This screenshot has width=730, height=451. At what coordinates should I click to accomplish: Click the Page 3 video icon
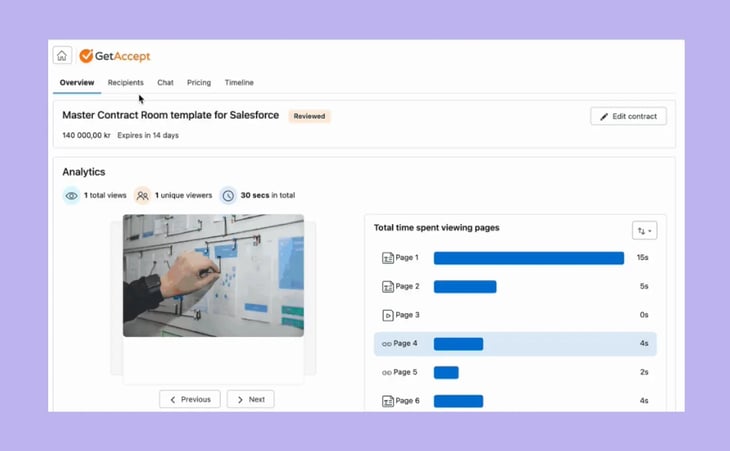click(387, 315)
